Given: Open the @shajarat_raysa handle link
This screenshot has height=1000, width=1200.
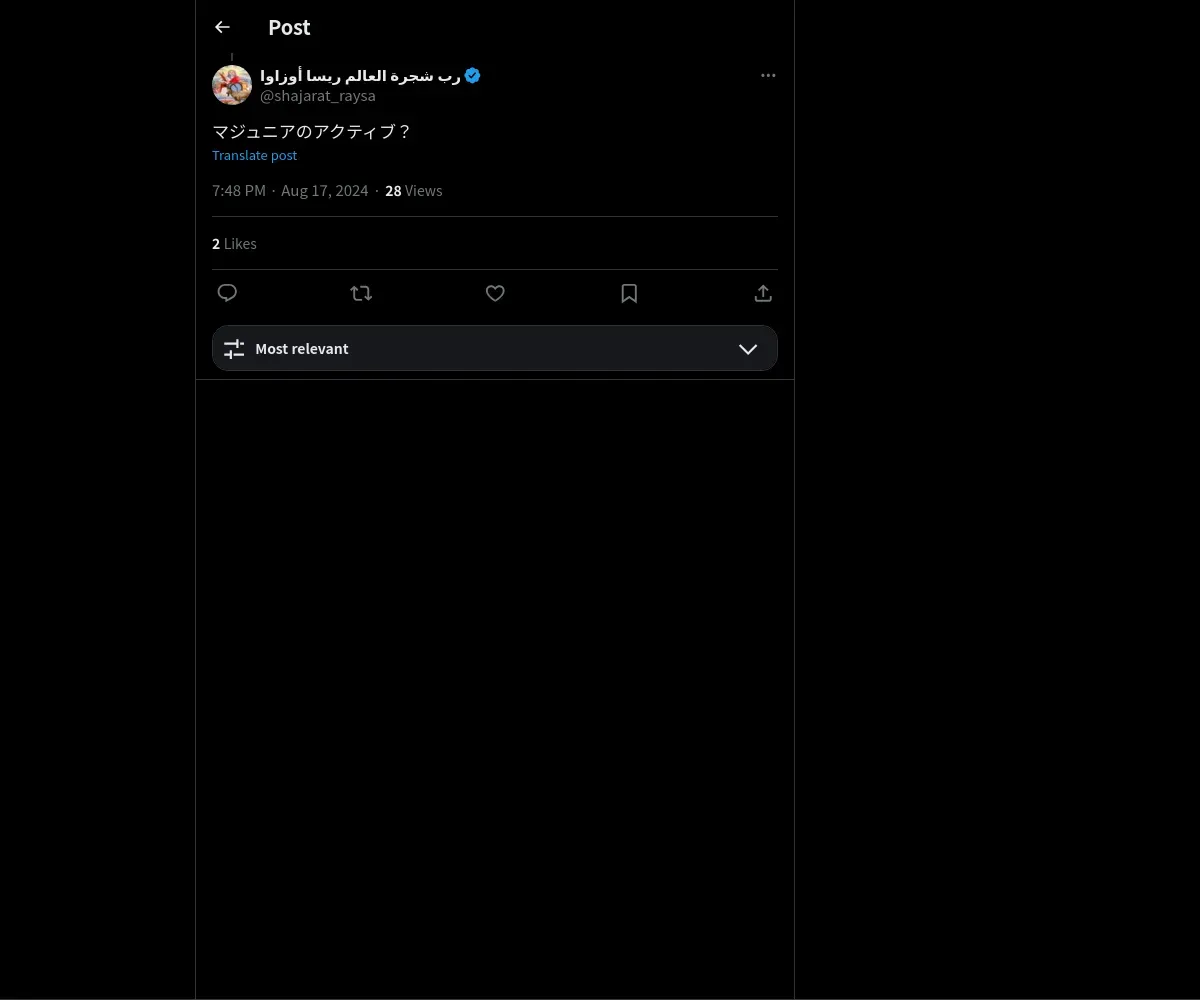Looking at the screenshot, I should pos(318,96).
